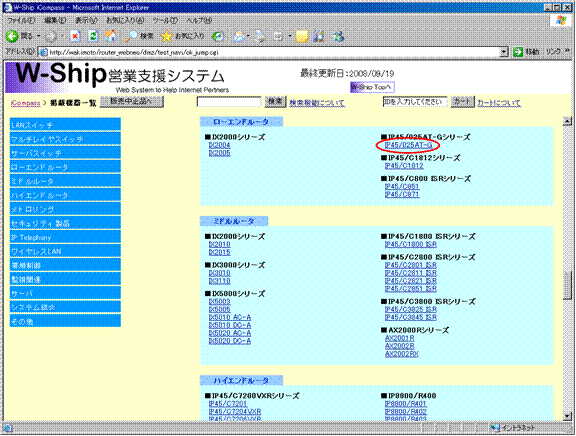This screenshot has width=576, height=436.
Task: Stop page loading with red X icon
Action: (x=75, y=36)
